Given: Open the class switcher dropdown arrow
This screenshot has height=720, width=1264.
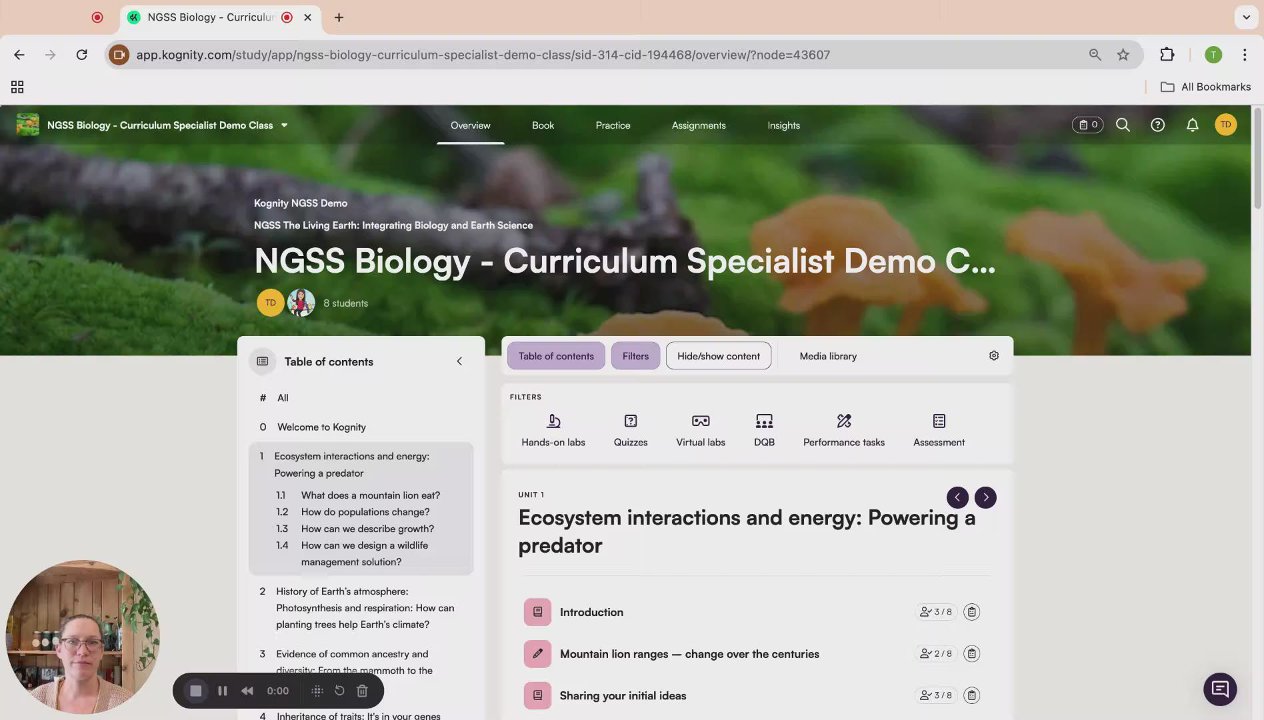Looking at the screenshot, I should pos(284,125).
